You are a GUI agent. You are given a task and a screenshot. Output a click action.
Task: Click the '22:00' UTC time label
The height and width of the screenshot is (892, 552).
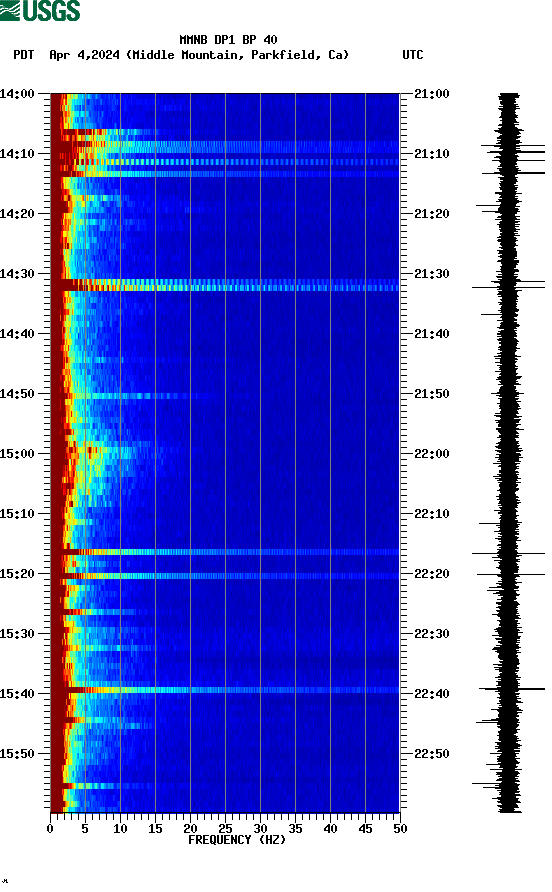pyautogui.click(x=432, y=454)
